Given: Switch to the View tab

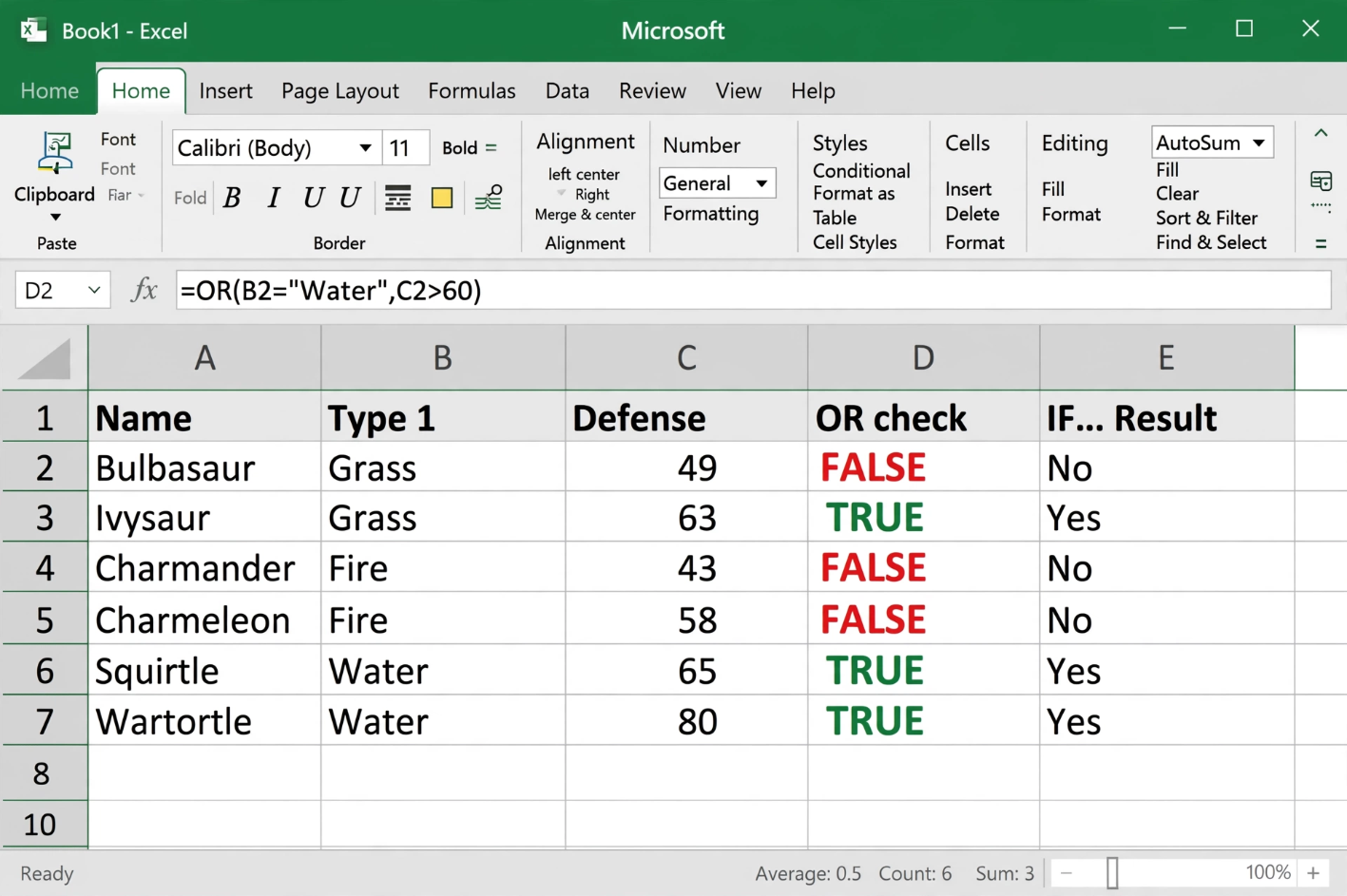Looking at the screenshot, I should [739, 90].
